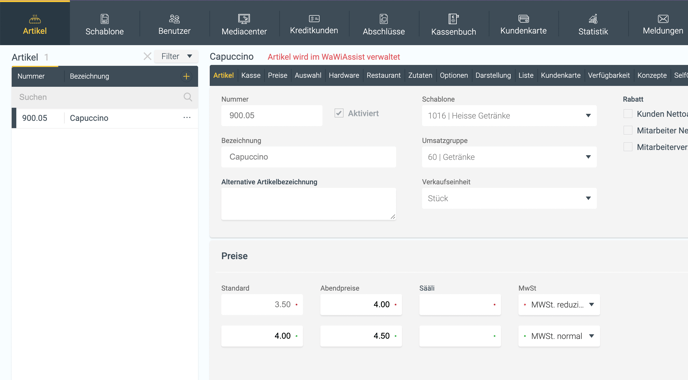The image size is (688, 380).
Task: Switch to the Liste tab
Action: click(x=526, y=75)
